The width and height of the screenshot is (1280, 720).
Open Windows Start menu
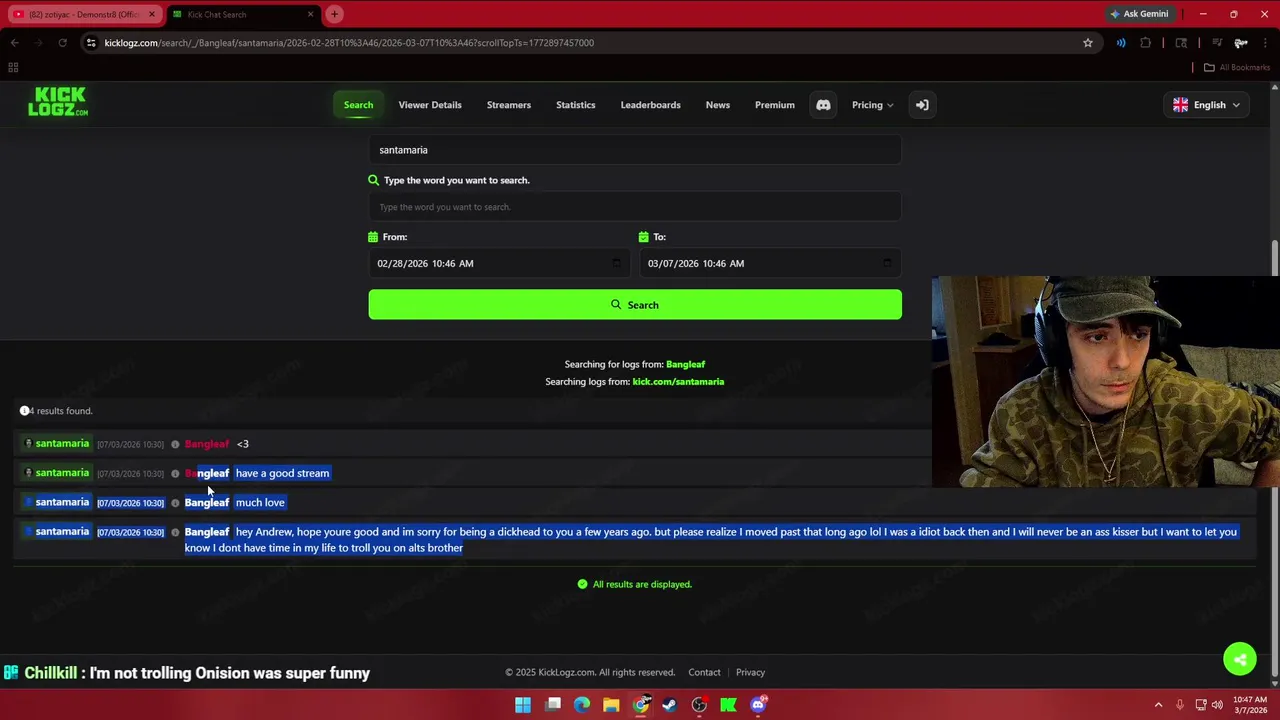pos(523,705)
